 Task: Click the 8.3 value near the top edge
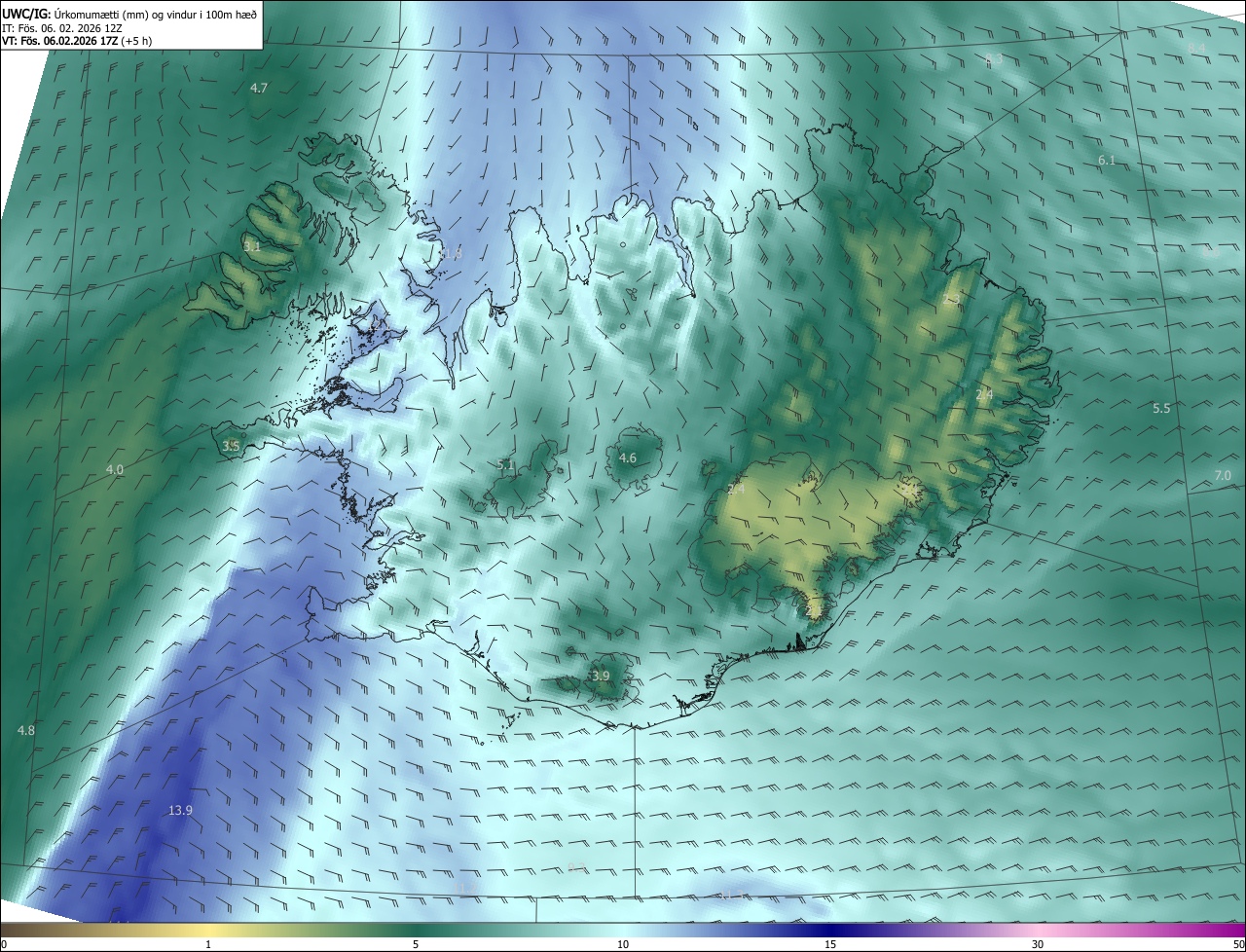click(x=994, y=59)
